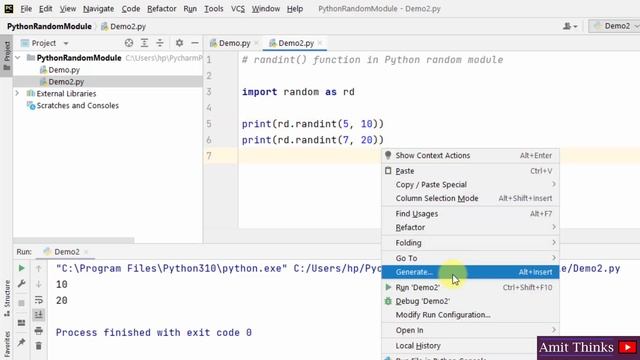Image resolution: width=640 pixels, height=360 pixels.
Task: Choose Column Selection Mode
Action: point(470,198)
